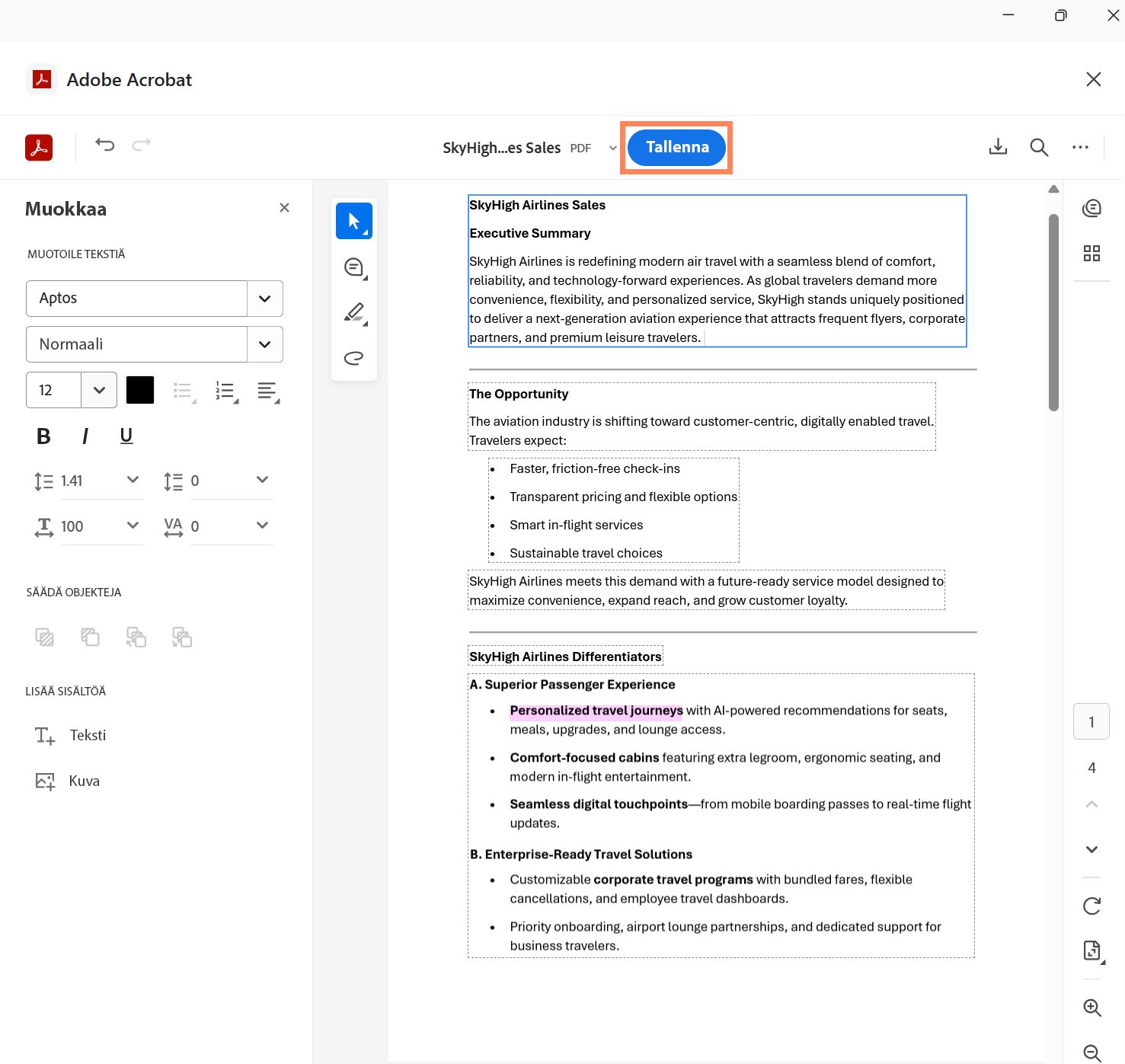Click SkyHigh Airlines Sales title text
The width and height of the screenshot is (1125, 1064).
coord(537,205)
